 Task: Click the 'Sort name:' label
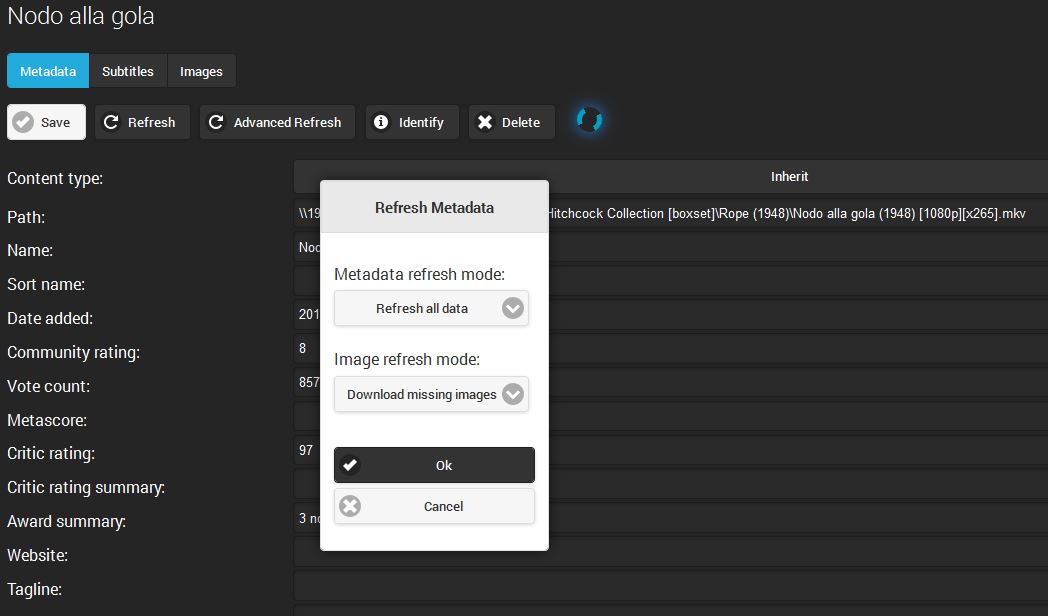tap(46, 285)
